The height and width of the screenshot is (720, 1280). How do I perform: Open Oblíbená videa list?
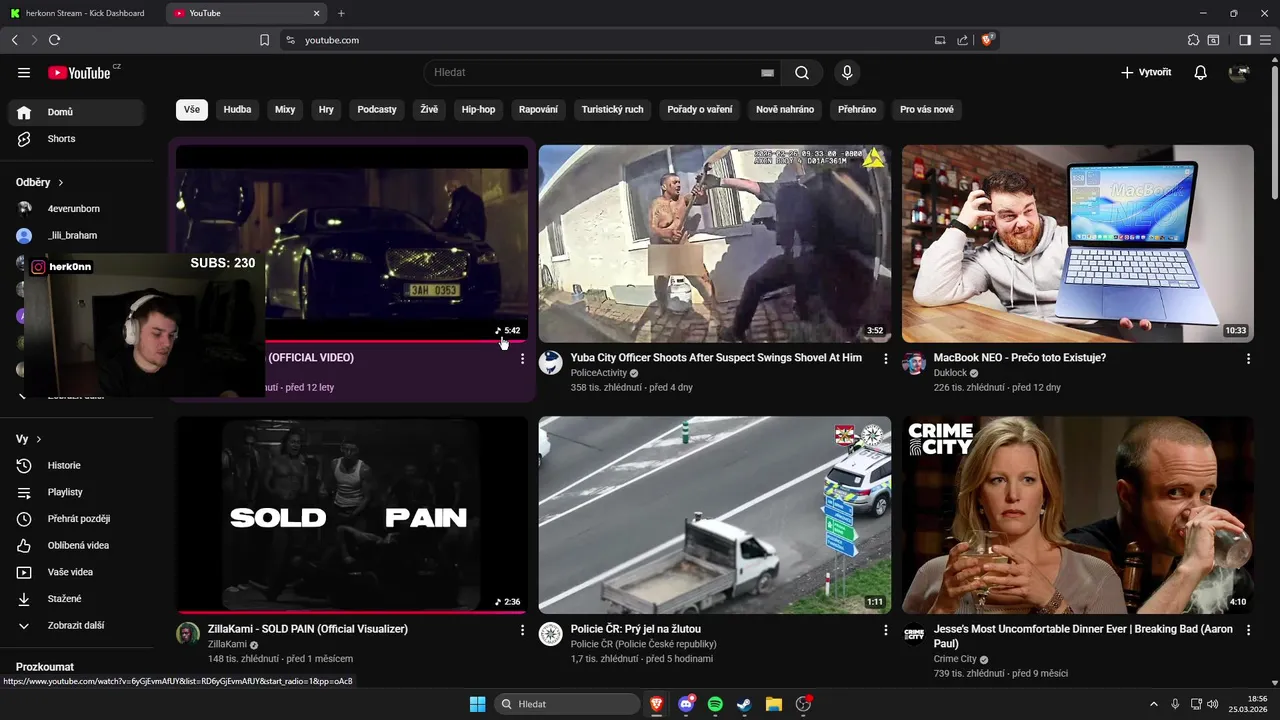77,545
